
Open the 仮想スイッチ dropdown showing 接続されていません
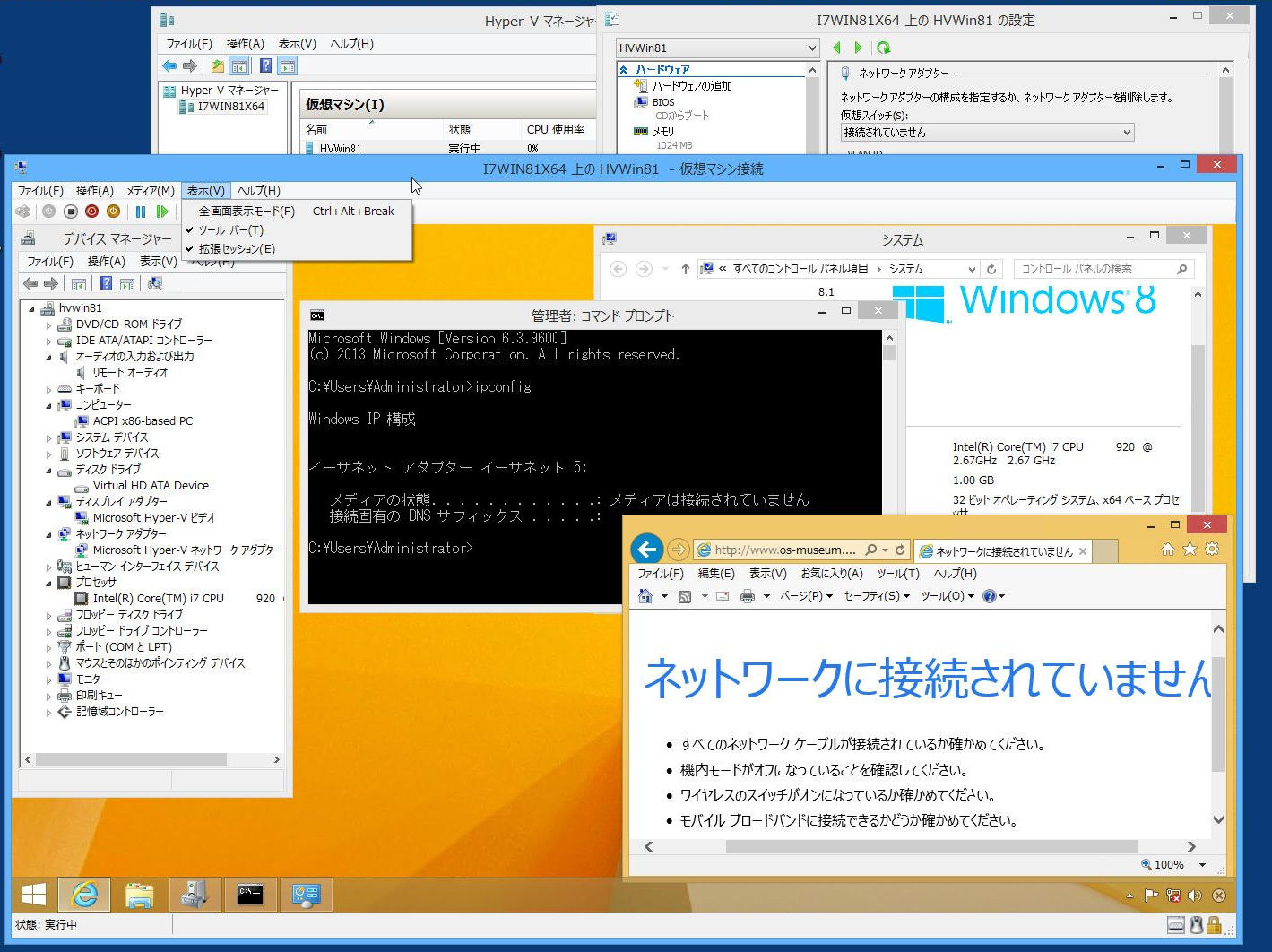pyautogui.click(x=987, y=132)
